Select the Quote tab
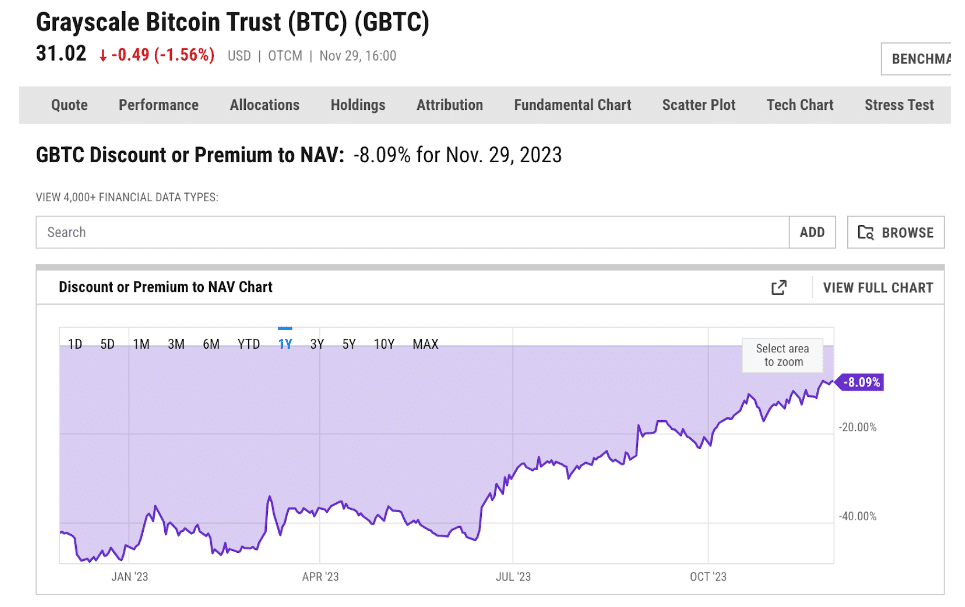Image resolution: width=965 pixels, height=607 pixels. (69, 104)
